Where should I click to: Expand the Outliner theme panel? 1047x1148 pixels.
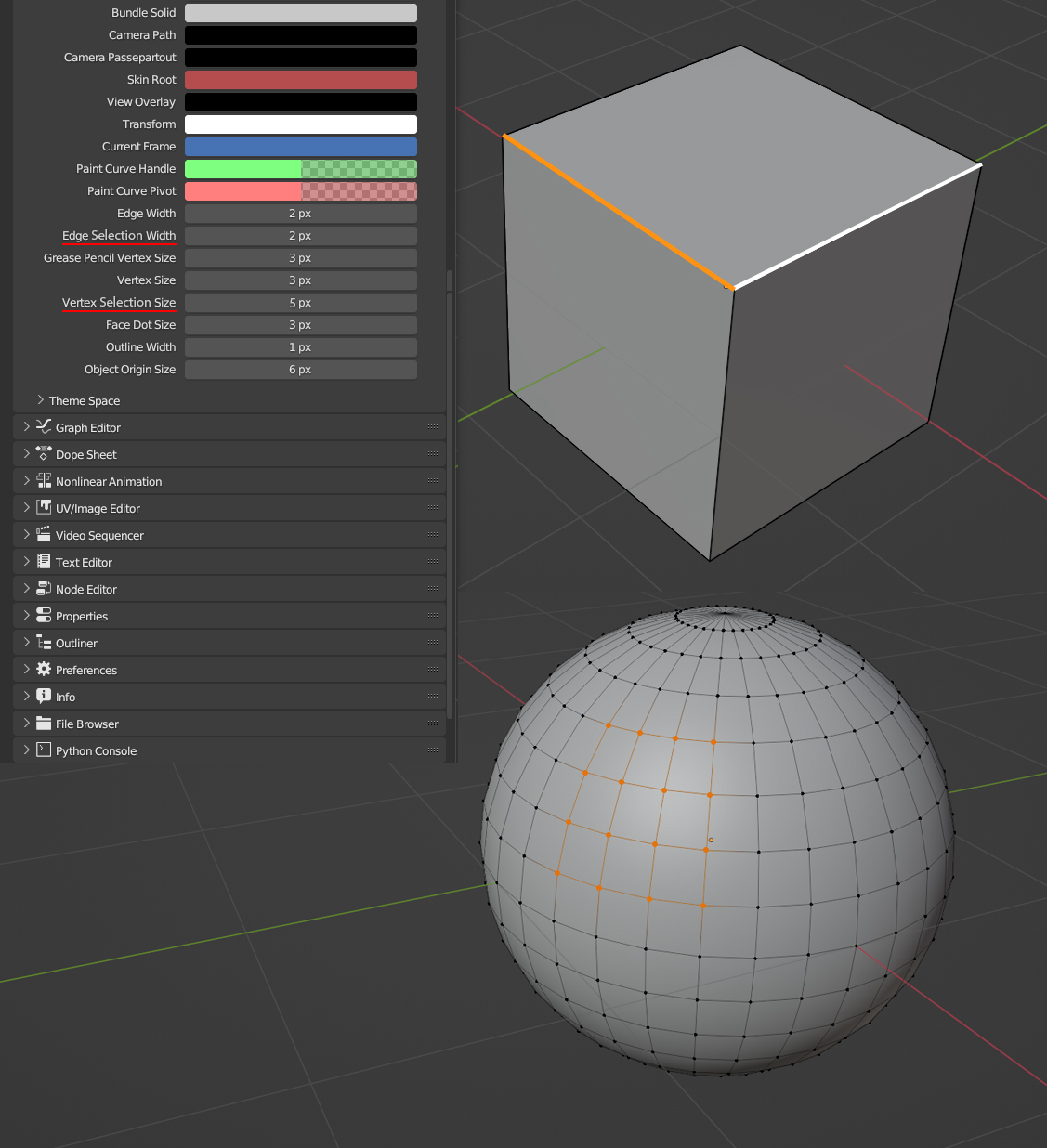click(26, 643)
